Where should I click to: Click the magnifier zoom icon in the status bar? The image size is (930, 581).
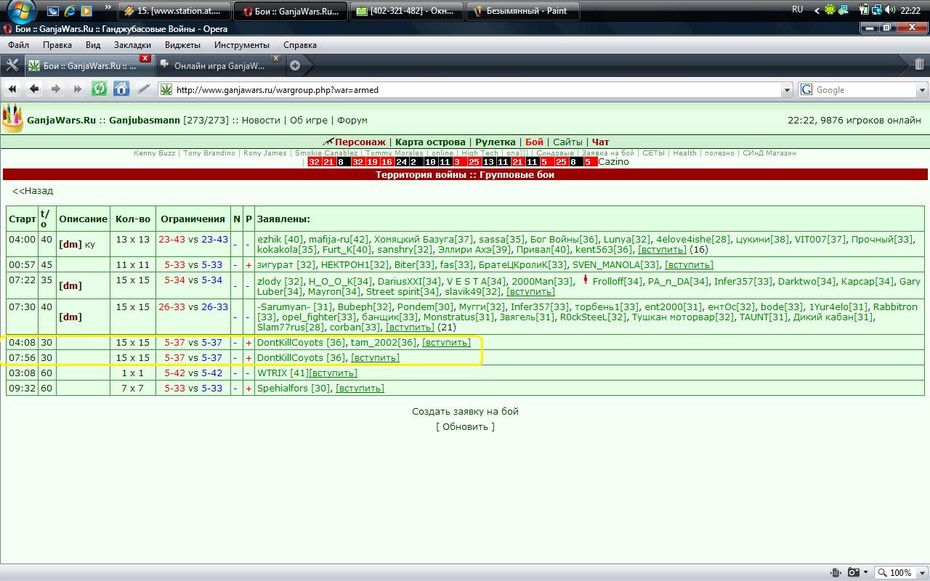(x=882, y=572)
